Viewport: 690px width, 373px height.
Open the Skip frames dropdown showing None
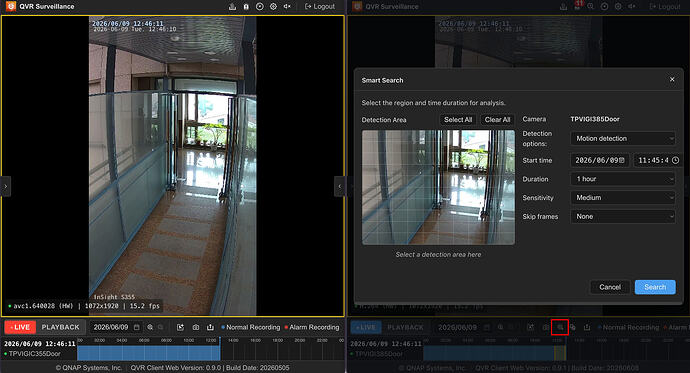(623, 216)
